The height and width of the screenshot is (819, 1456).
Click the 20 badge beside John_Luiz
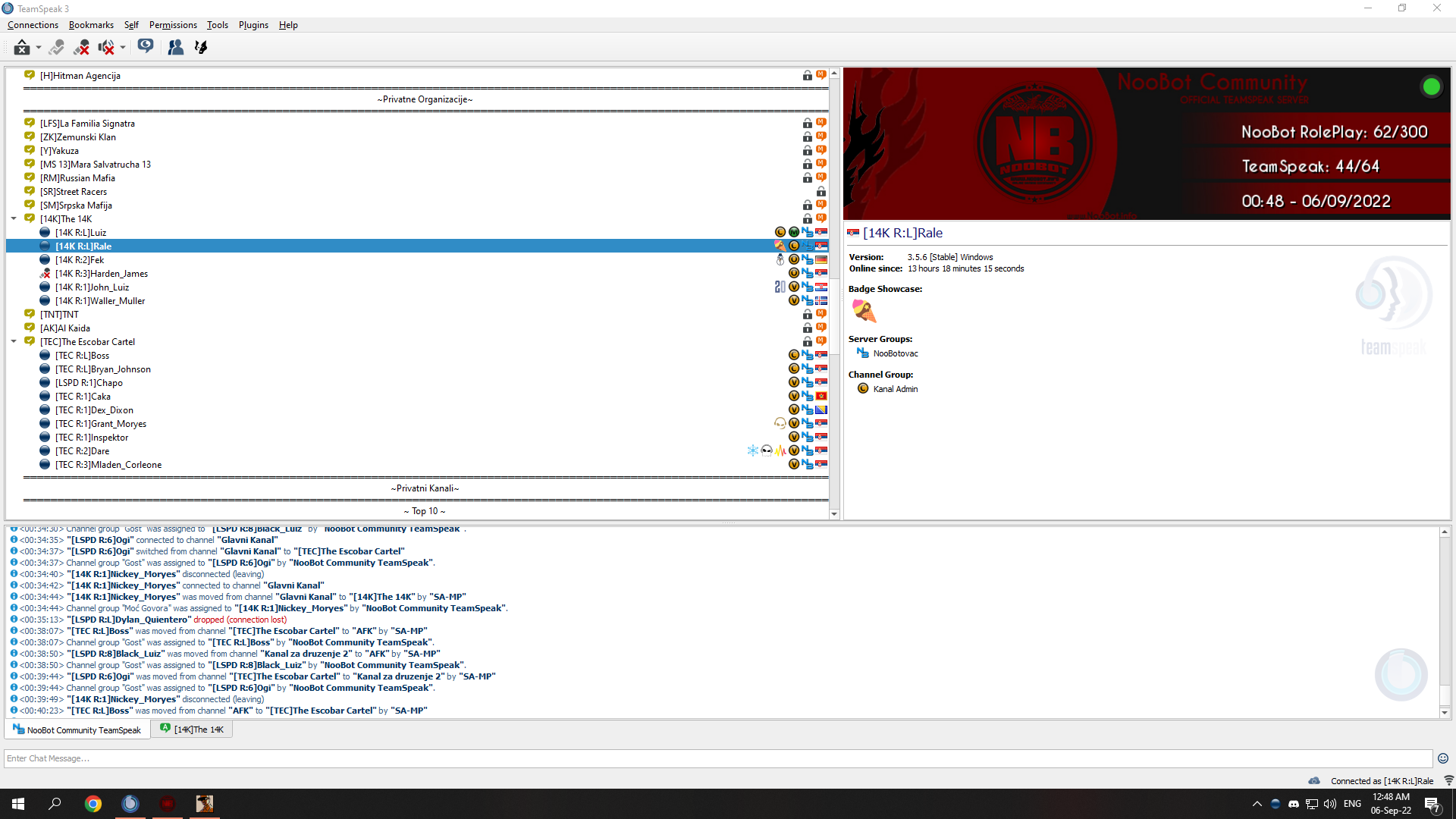(780, 287)
